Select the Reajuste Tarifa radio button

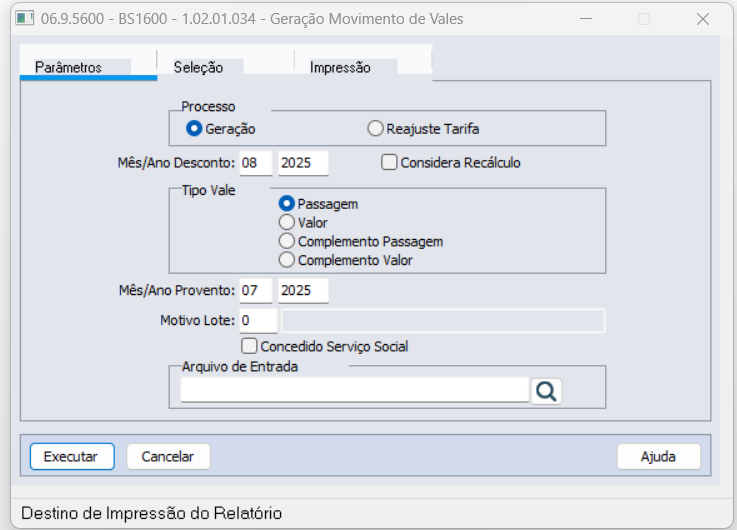375,128
